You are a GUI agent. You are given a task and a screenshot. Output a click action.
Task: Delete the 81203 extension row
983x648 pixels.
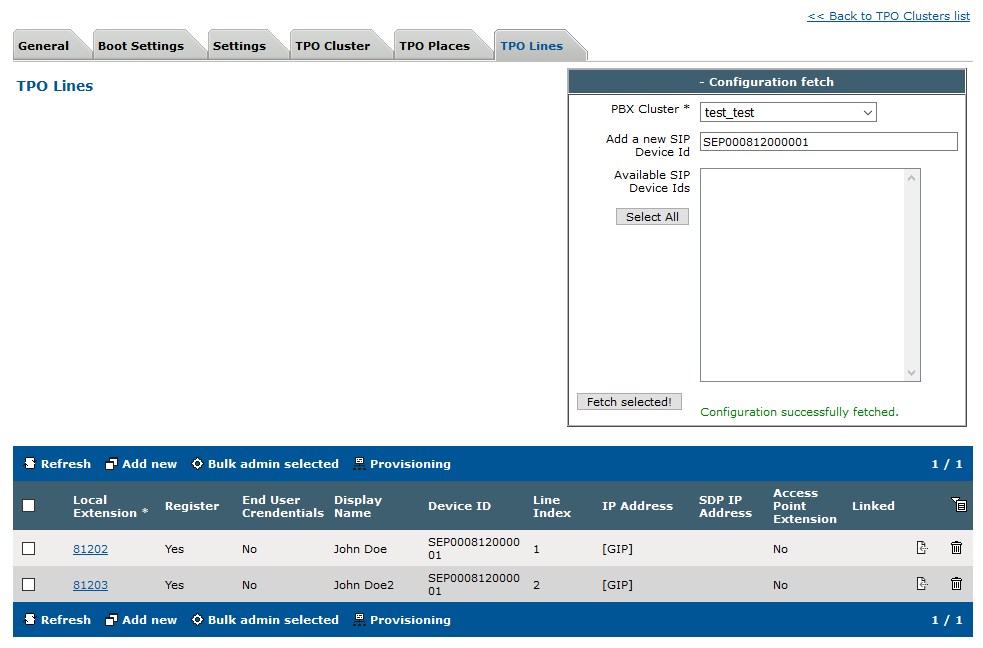[x=956, y=584]
